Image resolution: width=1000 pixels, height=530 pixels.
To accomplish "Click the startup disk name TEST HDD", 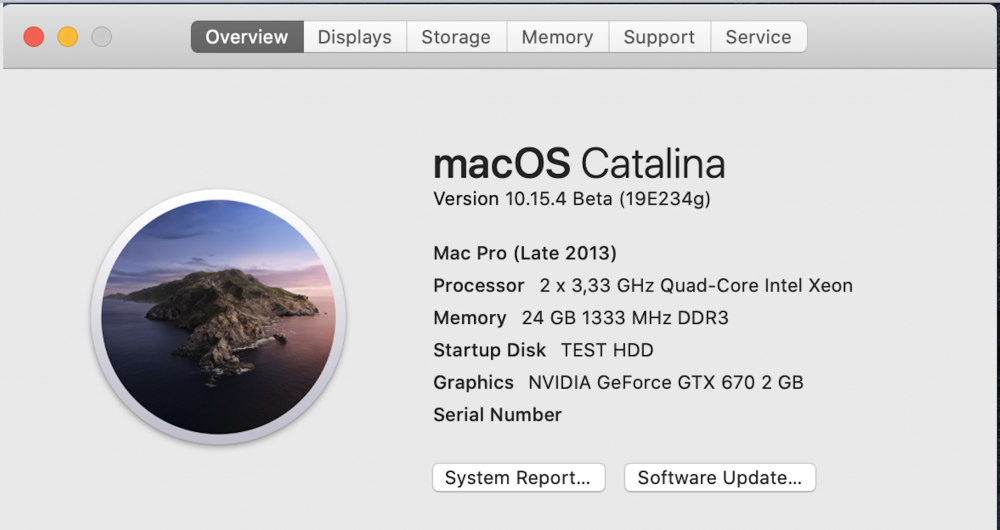I will pos(607,350).
